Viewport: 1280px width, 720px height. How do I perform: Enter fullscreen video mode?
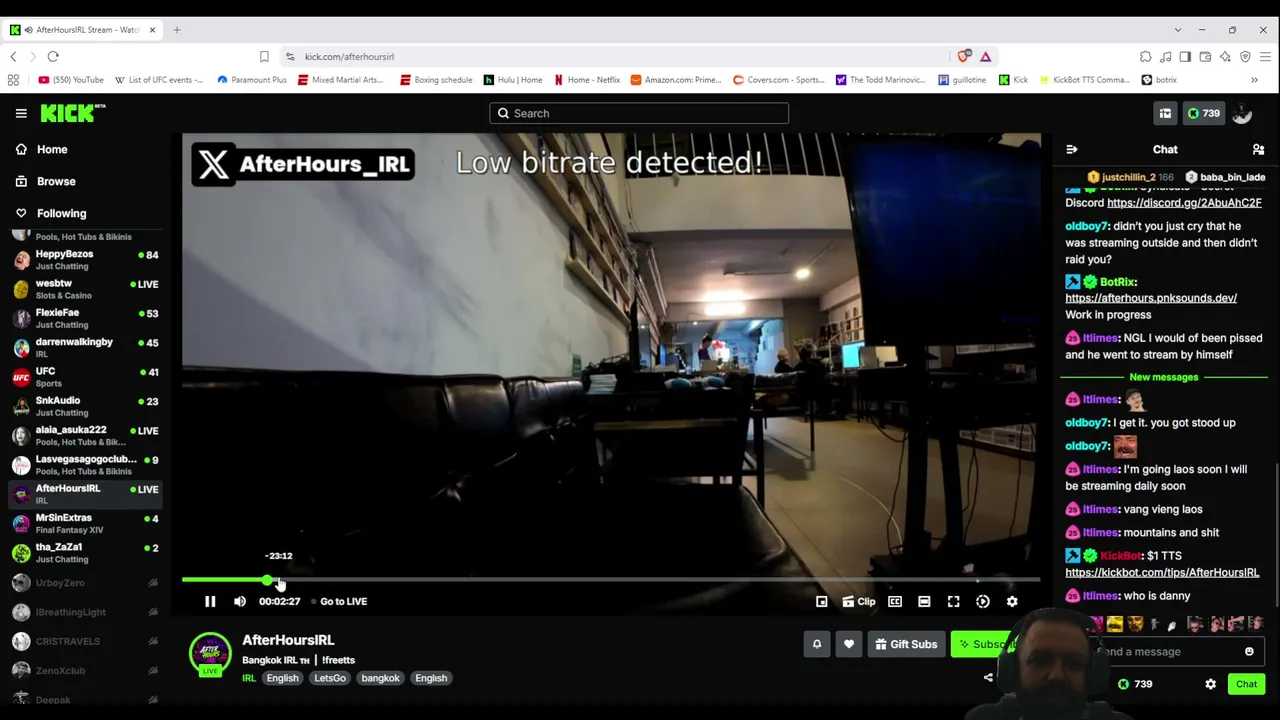[953, 601]
